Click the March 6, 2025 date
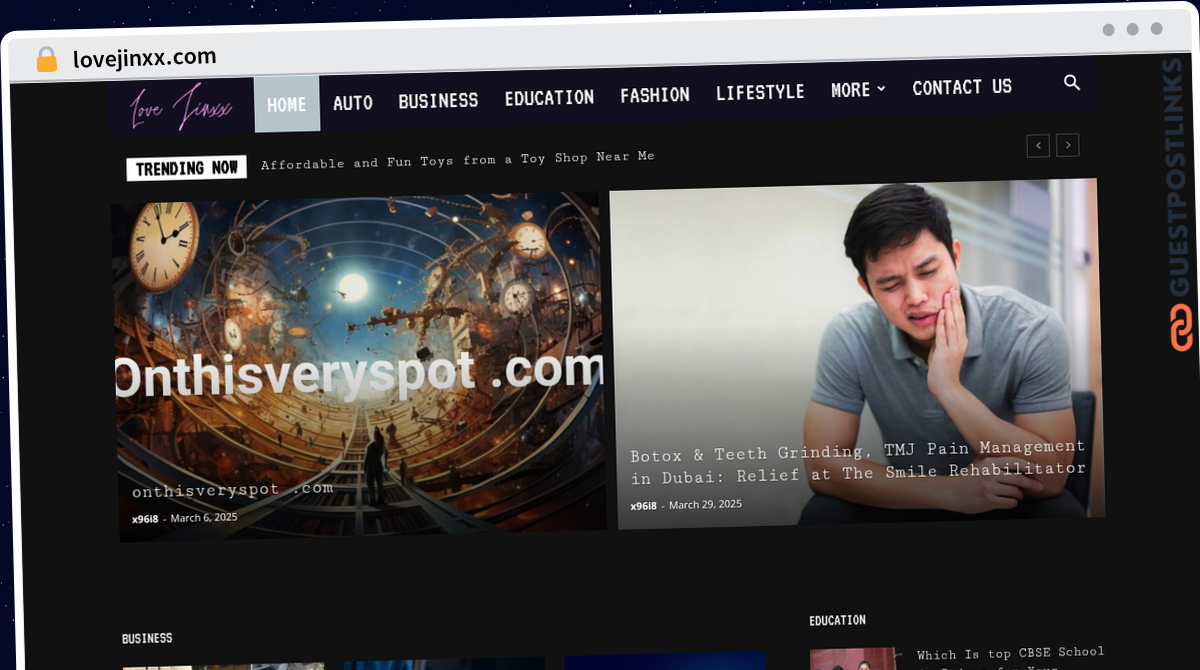This screenshot has width=1200, height=670. pyautogui.click(x=204, y=517)
